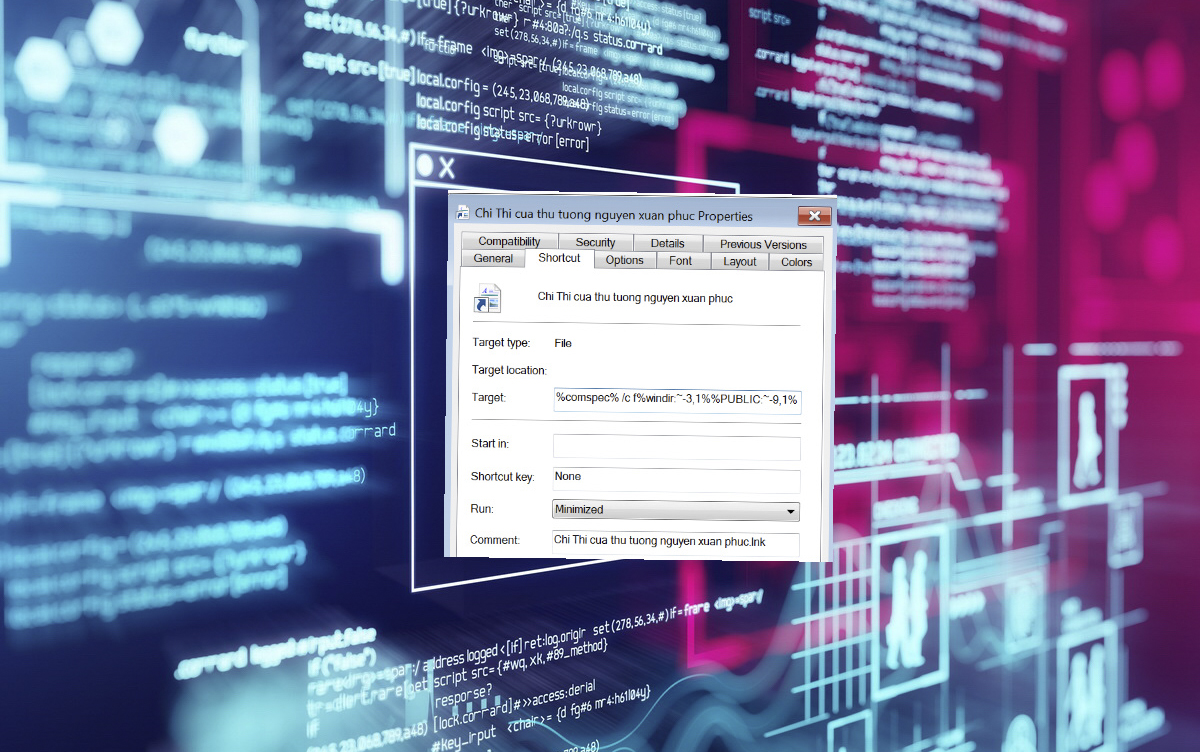Click the shortcut file icon in the title bar
Image resolution: width=1200 pixels, height=752 pixels.
[463, 214]
